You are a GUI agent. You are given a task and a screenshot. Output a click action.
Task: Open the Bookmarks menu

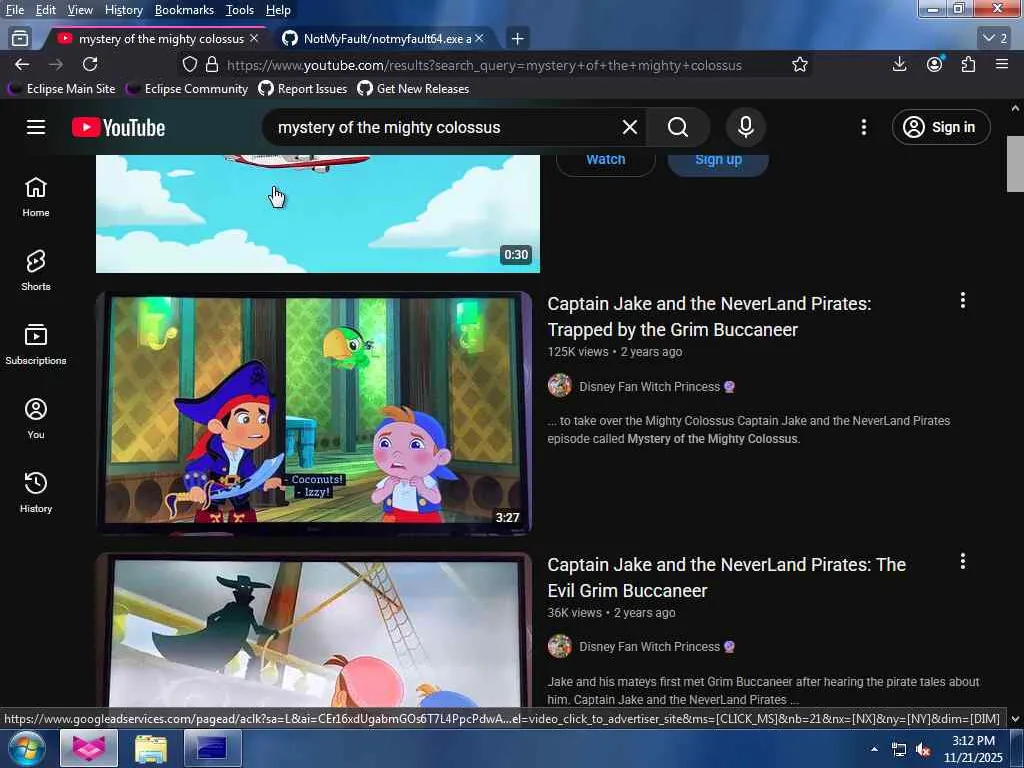[x=184, y=10]
